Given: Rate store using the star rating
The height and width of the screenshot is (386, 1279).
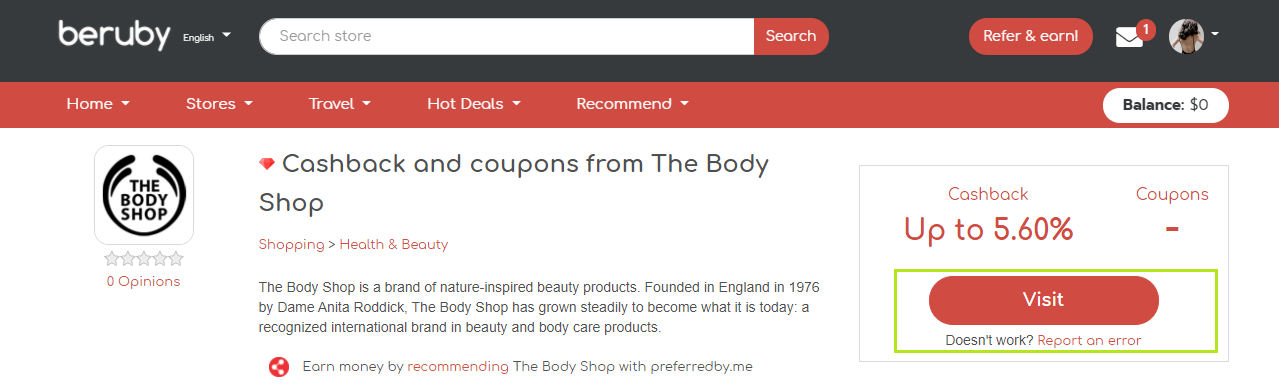Looking at the screenshot, I should pyautogui.click(x=144, y=259).
